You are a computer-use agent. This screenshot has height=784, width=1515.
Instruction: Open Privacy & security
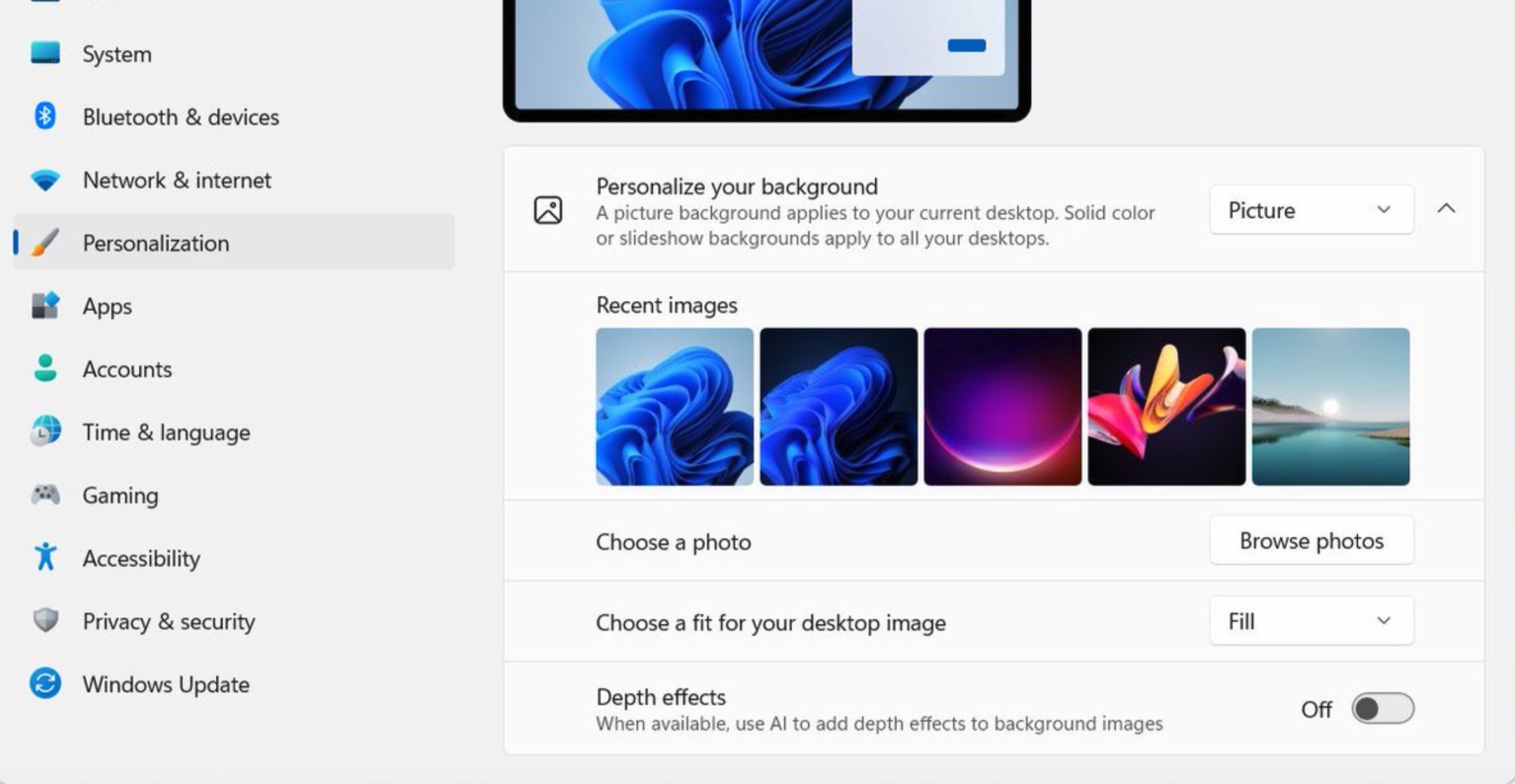[234, 621]
